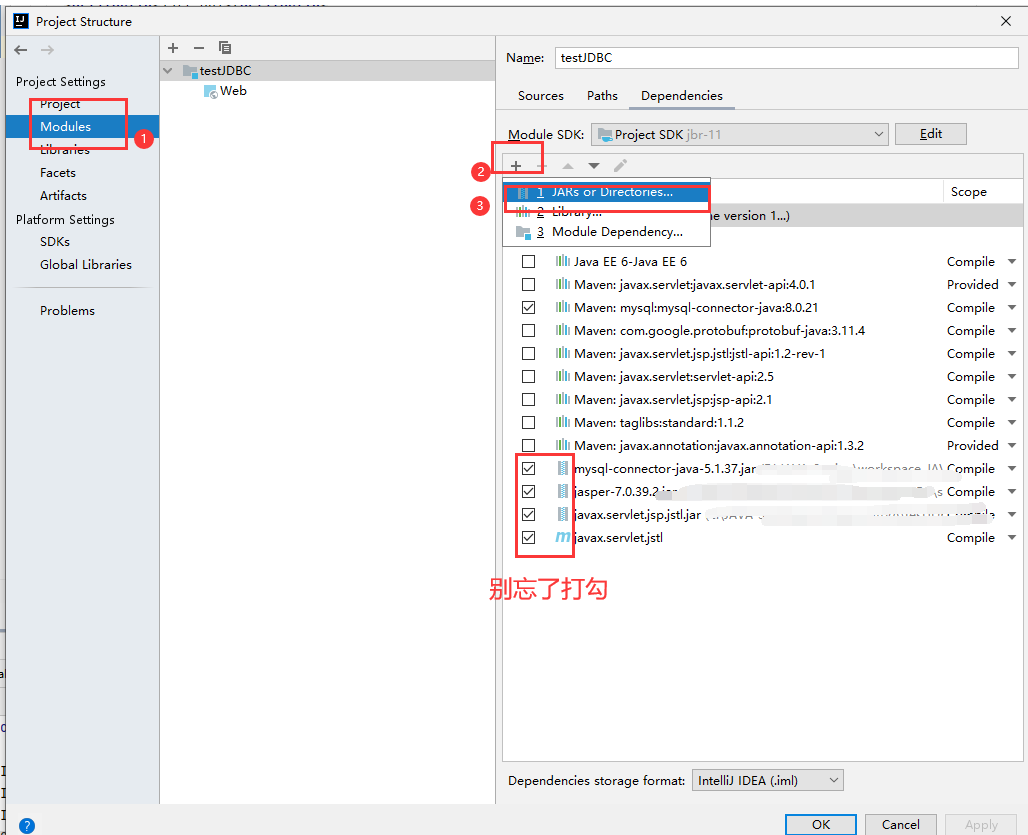Click jar icon of javax.servlet.jsp.jstl.jar
The width and height of the screenshot is (1028, 835).
[x=563, y=514]
